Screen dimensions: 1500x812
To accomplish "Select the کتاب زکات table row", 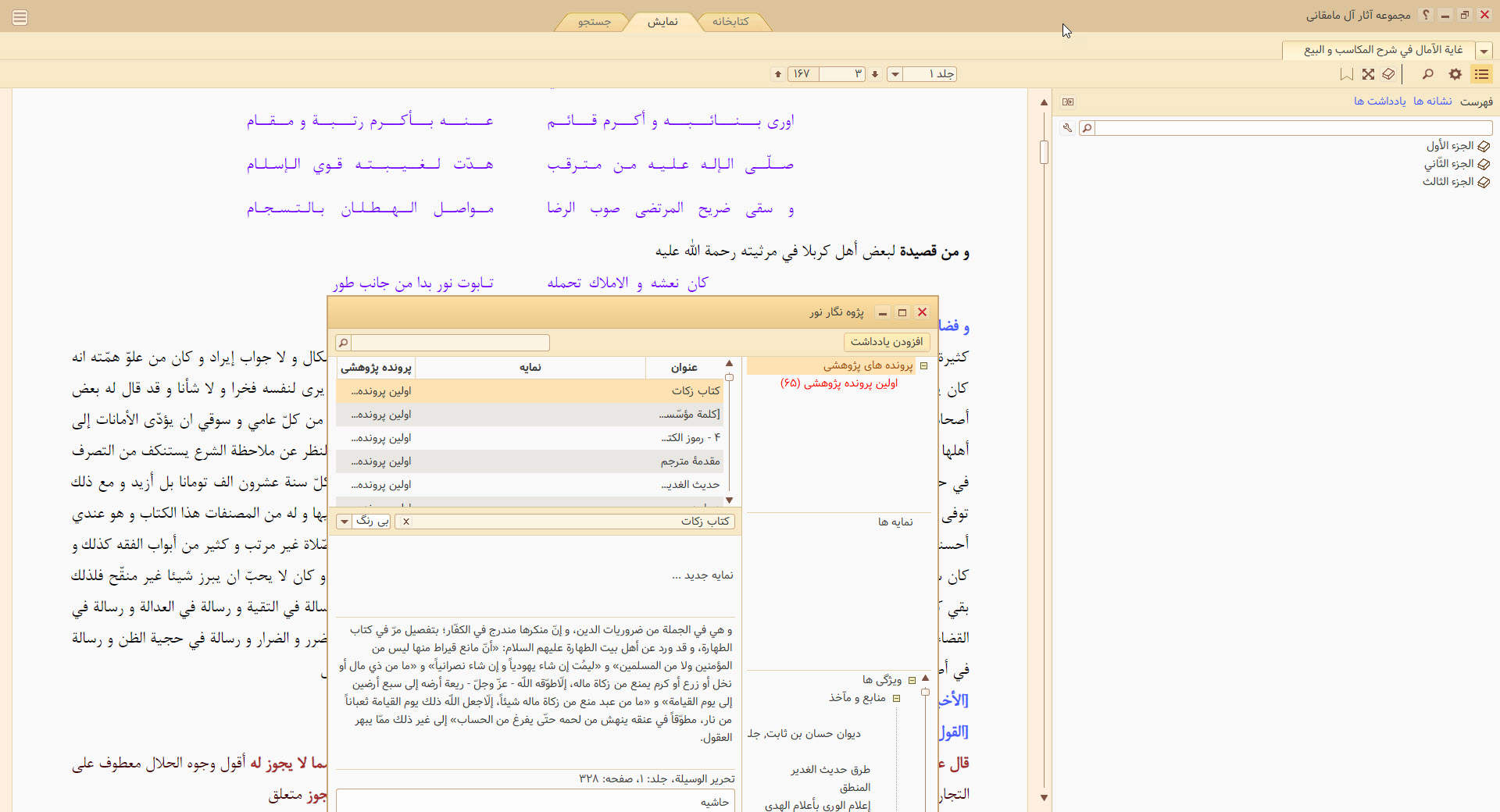I will click(530, 391).
